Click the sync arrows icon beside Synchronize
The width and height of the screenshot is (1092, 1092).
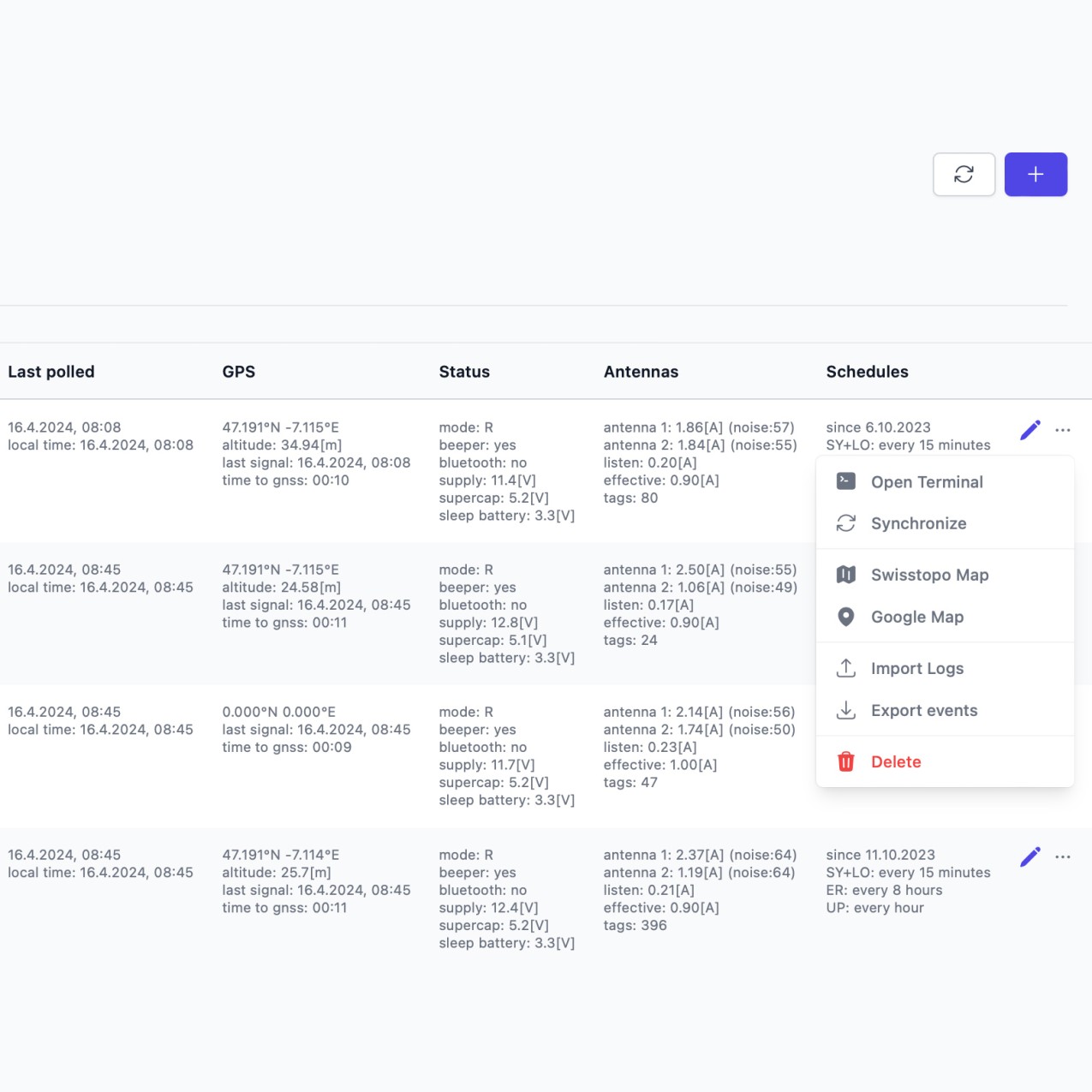846,523
